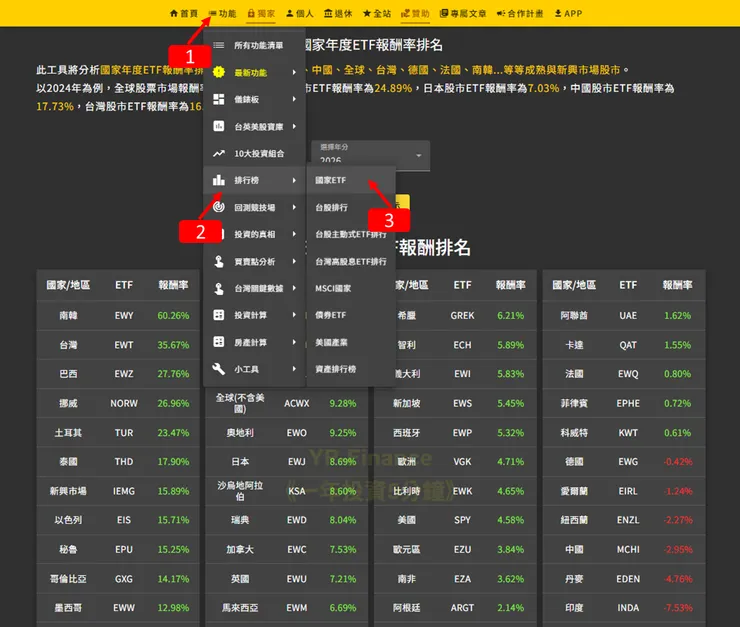Click the KSA ticker for 沙烏地阿拉伯
Screen dimensions: 740x627
coord(296,491)
